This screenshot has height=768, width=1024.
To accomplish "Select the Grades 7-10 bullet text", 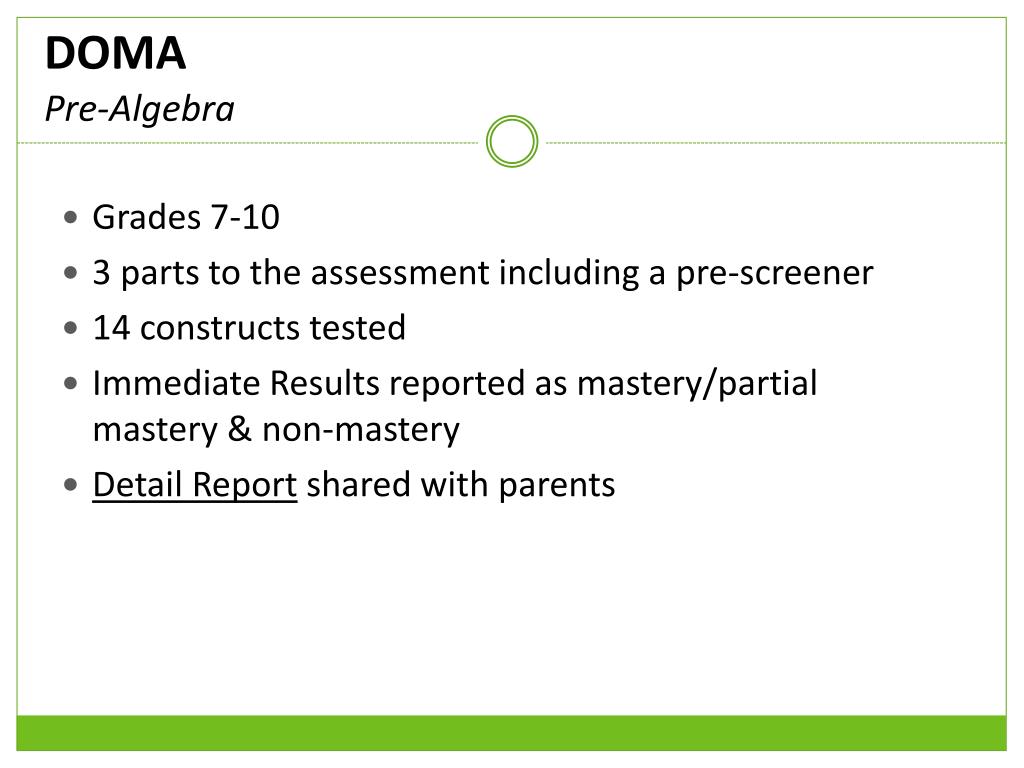I will click(186, 217).
